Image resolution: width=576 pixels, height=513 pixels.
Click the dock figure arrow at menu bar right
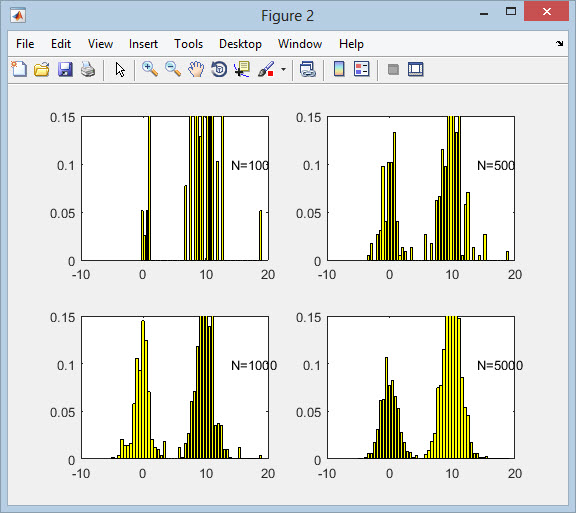tap(559, 43)
